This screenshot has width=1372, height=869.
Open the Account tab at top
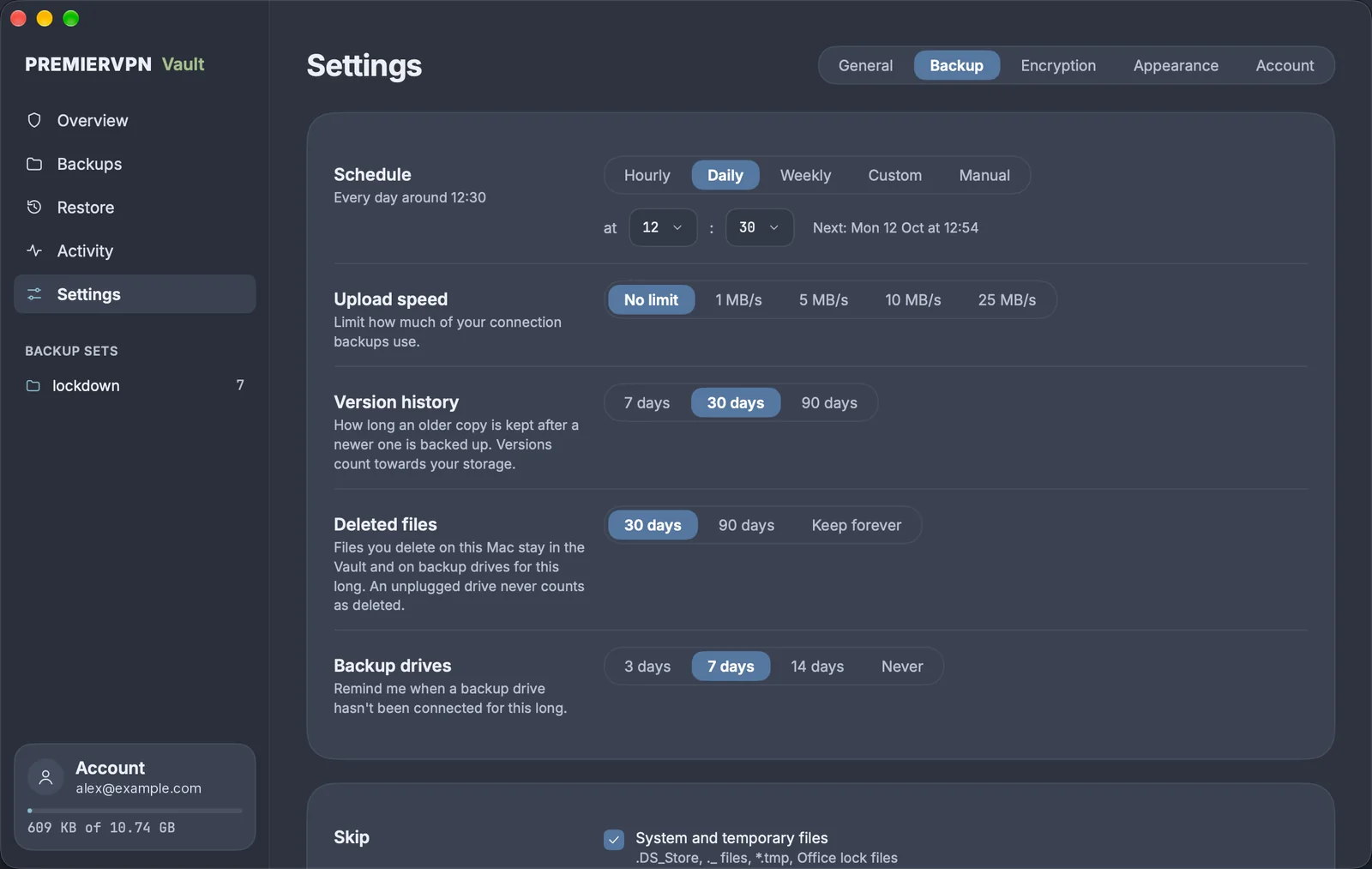(x=1285, y=65)
